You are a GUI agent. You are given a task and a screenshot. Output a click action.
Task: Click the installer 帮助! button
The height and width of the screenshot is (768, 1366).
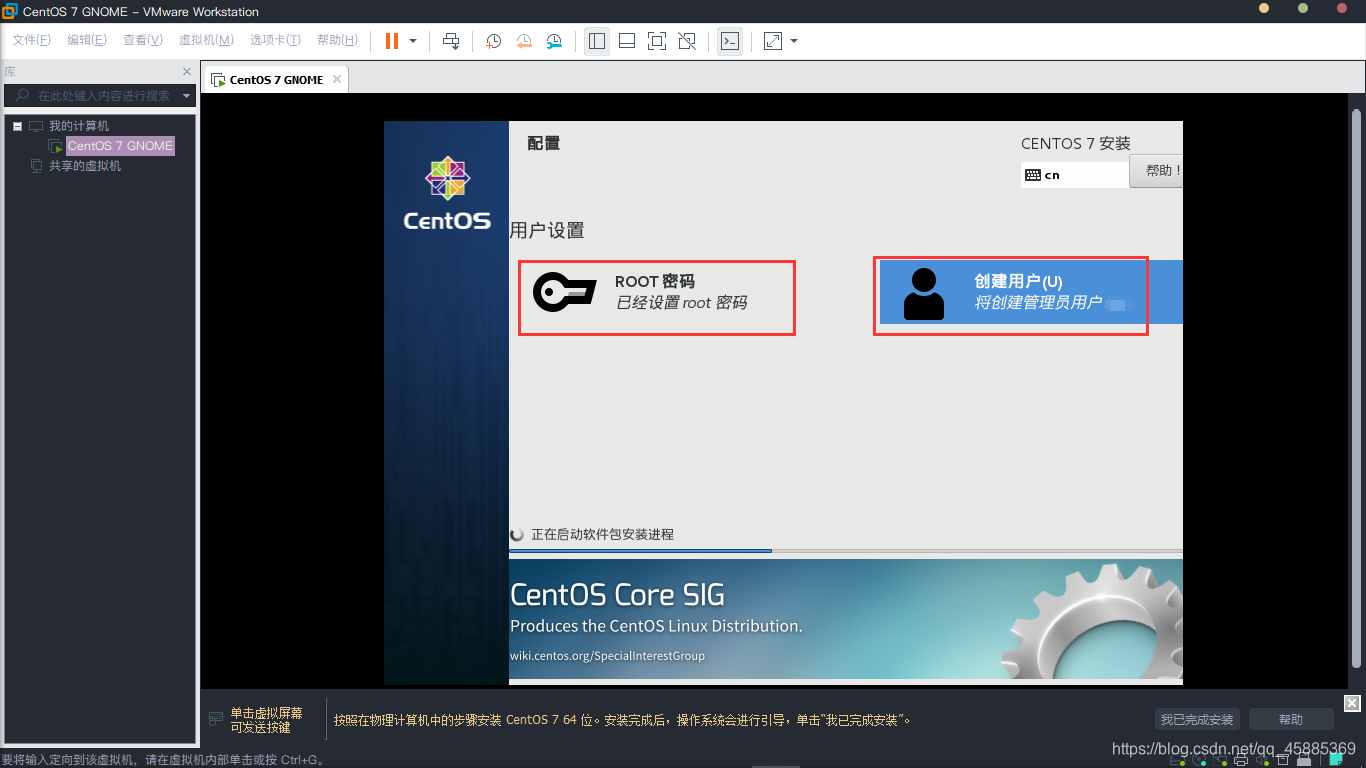coord(1157,170)
